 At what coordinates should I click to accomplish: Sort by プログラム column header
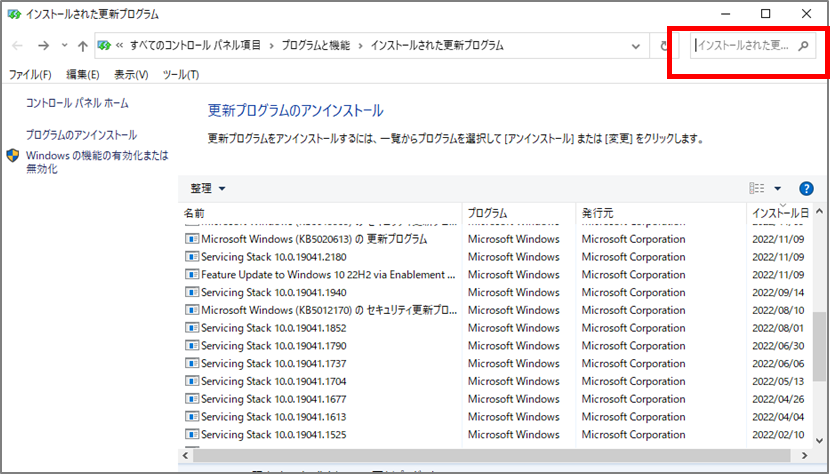pyautogui.click(x=519, y=213)
